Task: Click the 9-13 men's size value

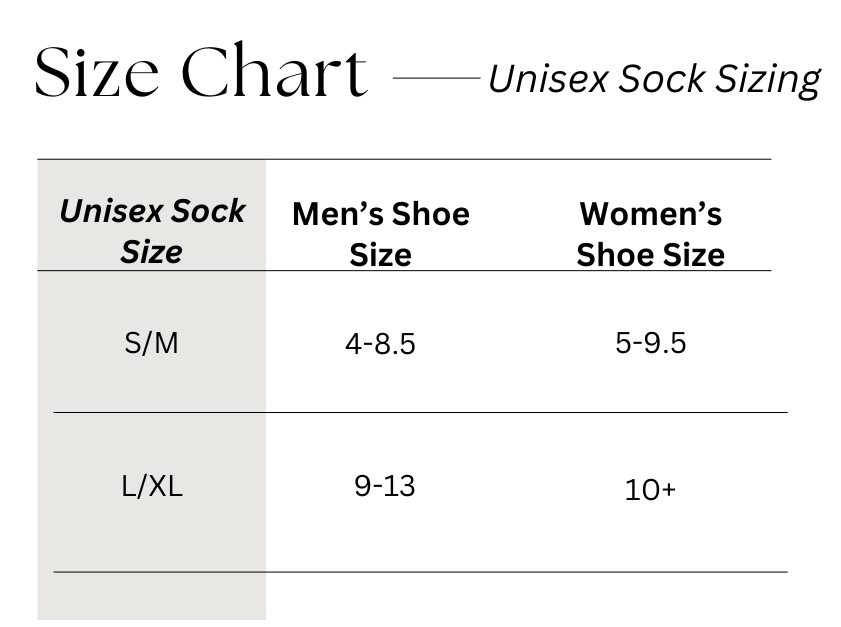Action: point(385,486)
